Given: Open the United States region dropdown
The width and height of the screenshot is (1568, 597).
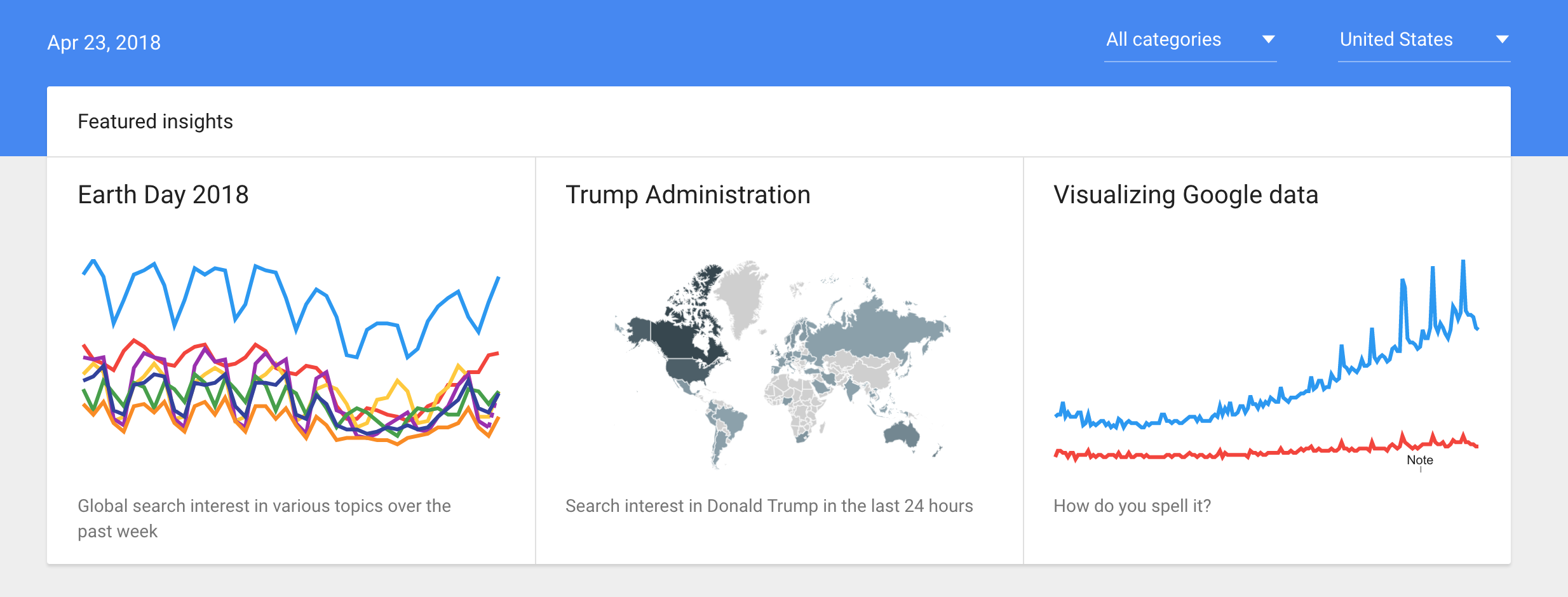Looking at the screenshot, I should point(1424,40).
